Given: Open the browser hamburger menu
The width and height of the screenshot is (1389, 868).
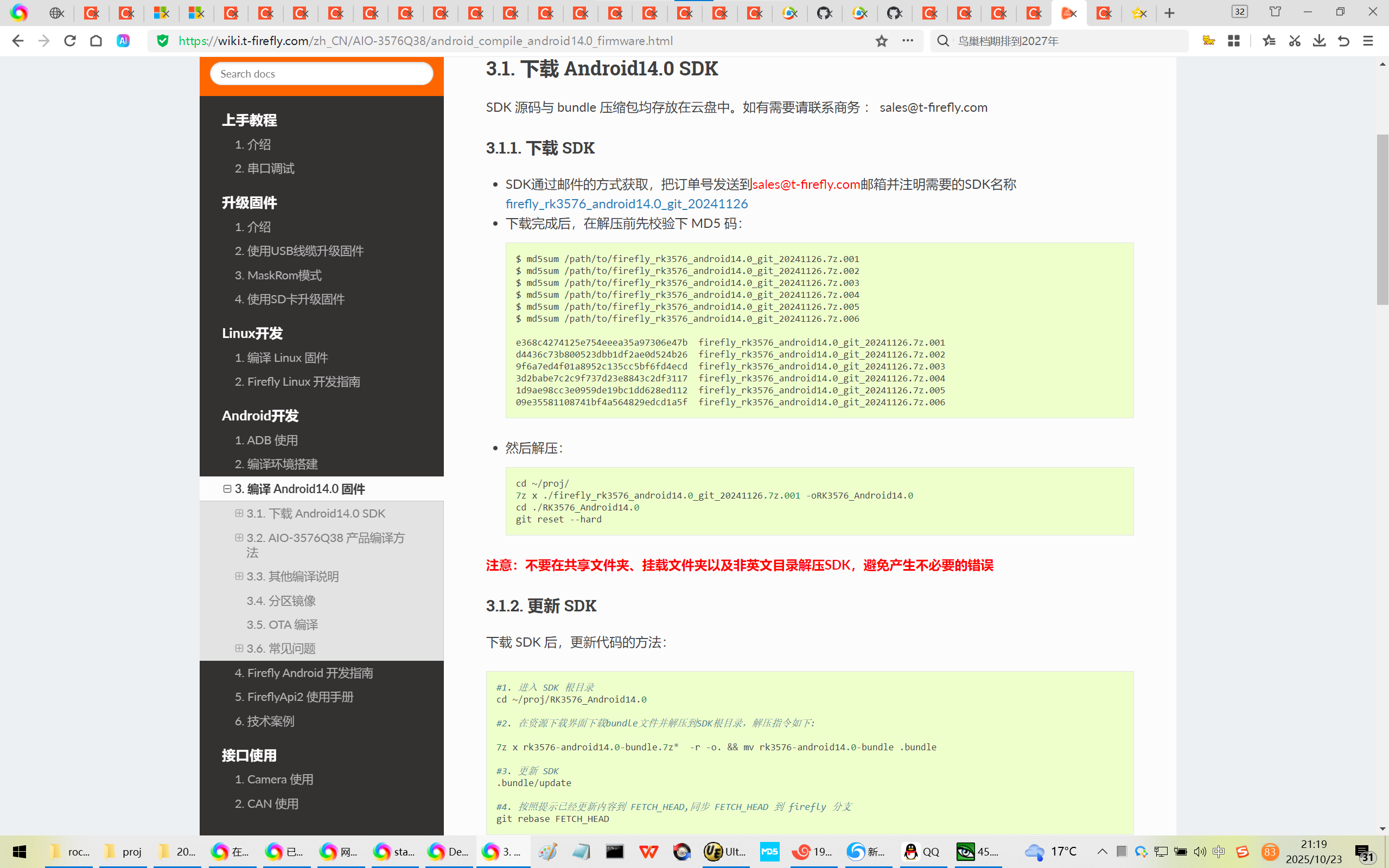Looking at the screenshot, I should point(1368,41).
